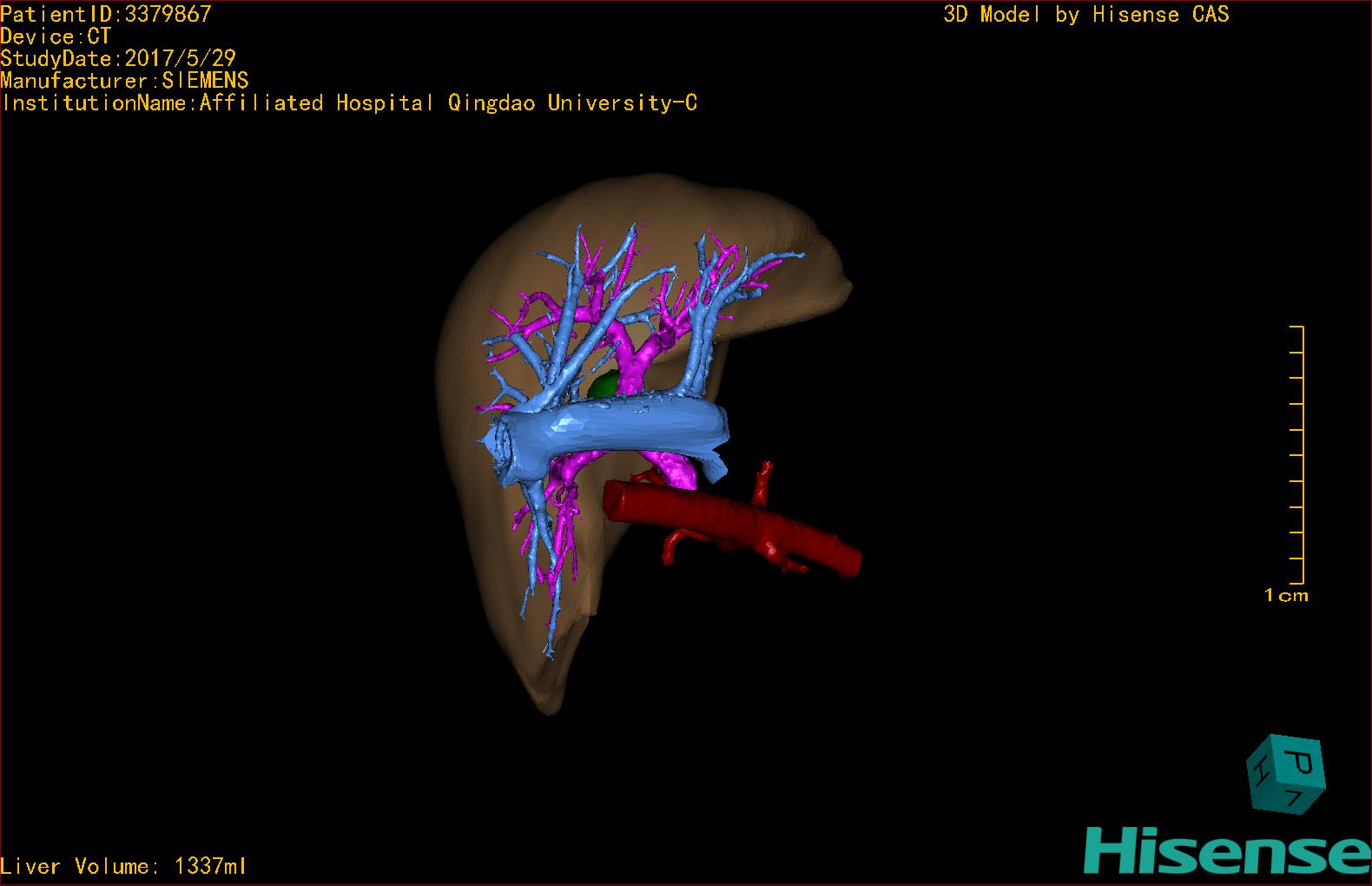1372x886 pixels.
Task: Click the yellow vertical scale ruler
Action: [x=1297, y=455]
